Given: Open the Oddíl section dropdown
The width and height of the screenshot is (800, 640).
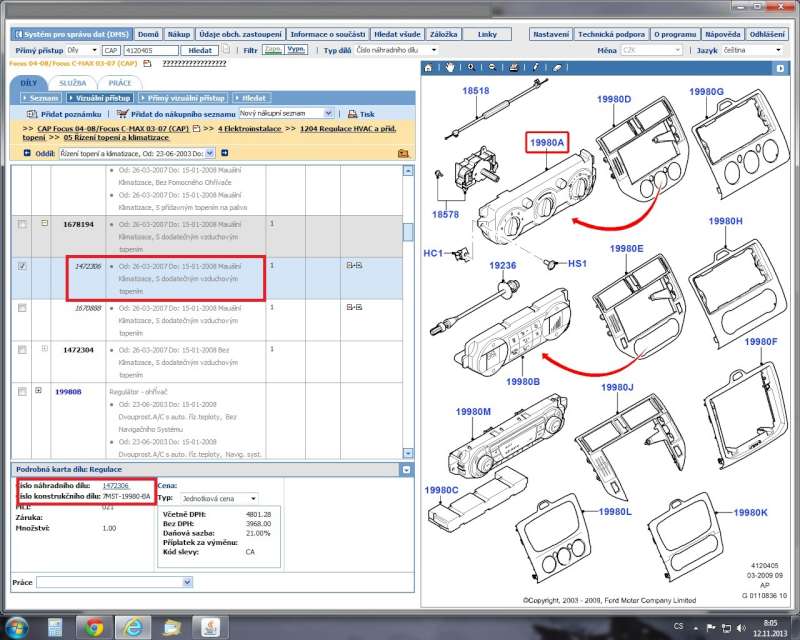Looking at the screenshot, I should pyautogui.click(x=210, y=153).
